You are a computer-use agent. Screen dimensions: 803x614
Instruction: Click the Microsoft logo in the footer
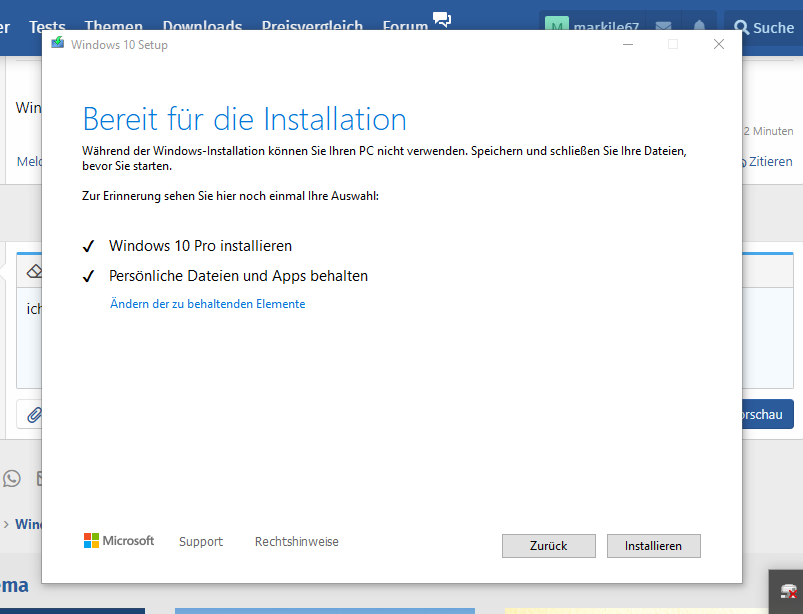click(119, 541)
